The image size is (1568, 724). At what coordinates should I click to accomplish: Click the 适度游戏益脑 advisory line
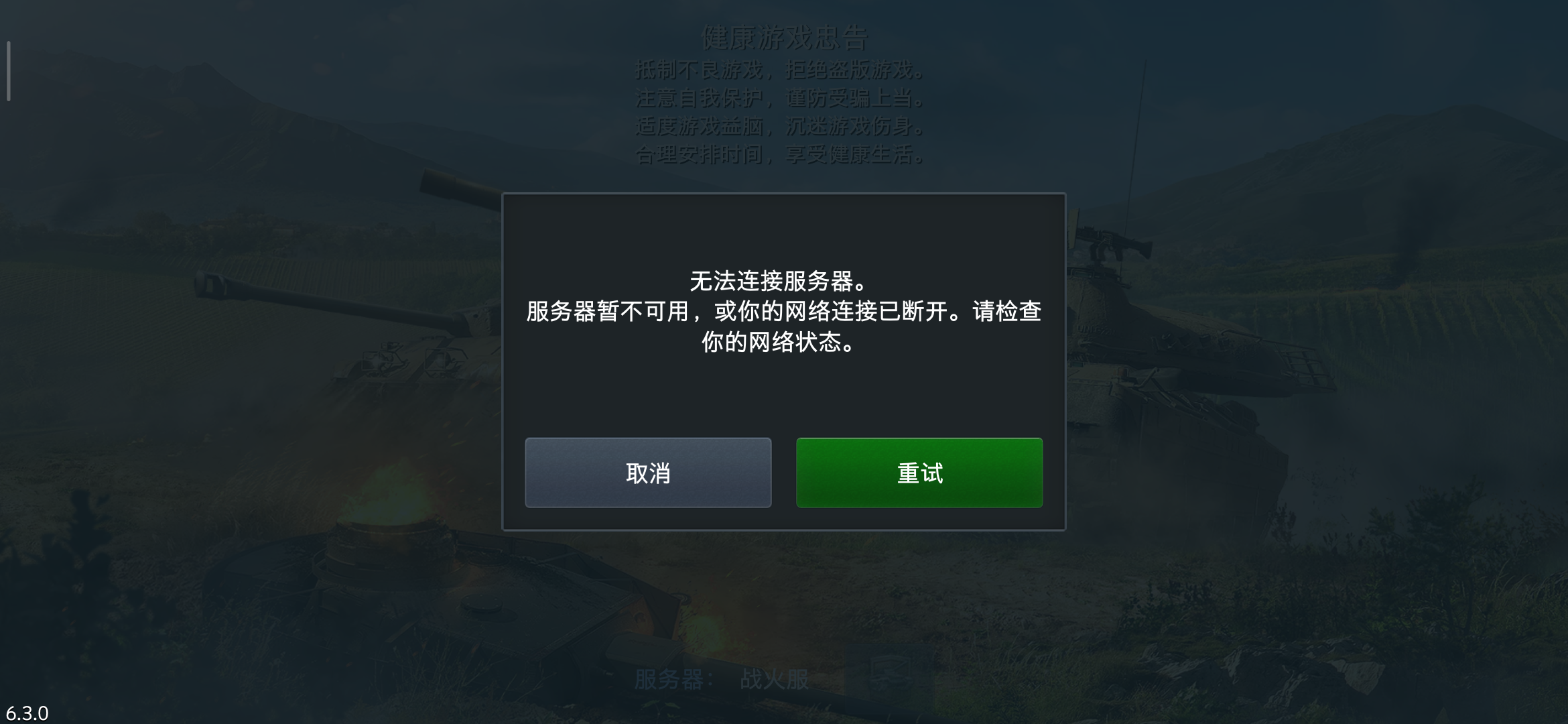780,126
